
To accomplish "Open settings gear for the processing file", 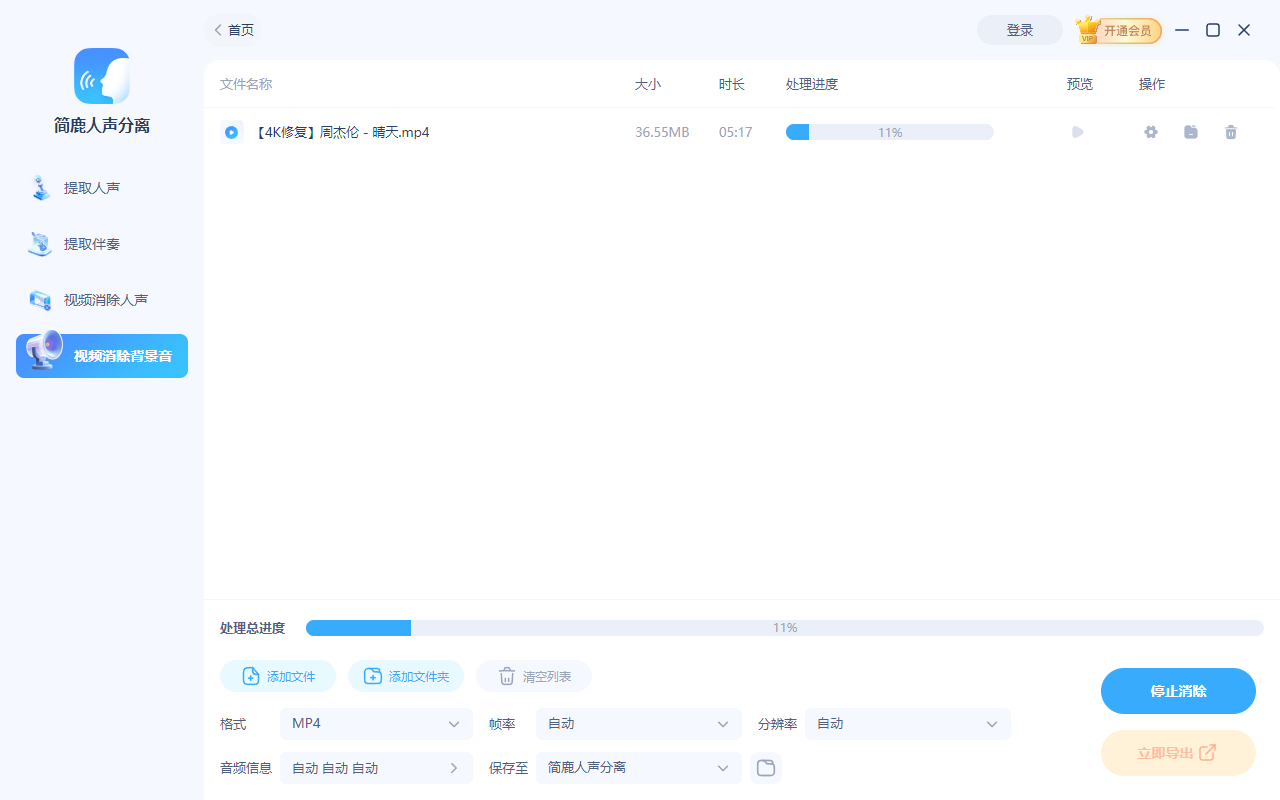I will pyautogui.click(x=1150, y=131).
